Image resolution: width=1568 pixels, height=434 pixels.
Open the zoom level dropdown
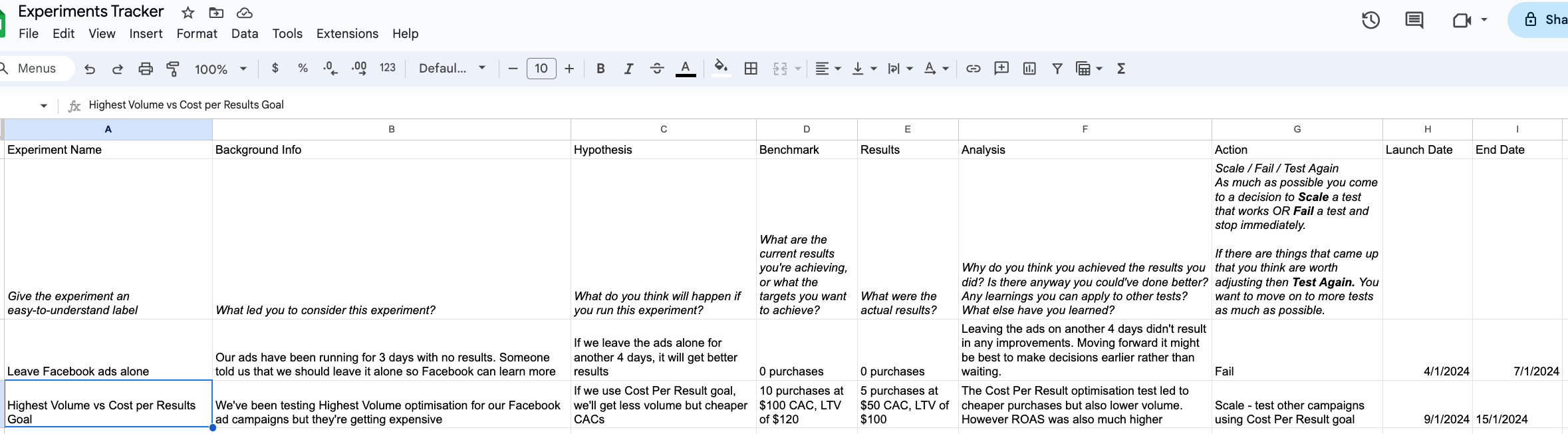click(221, 69)
